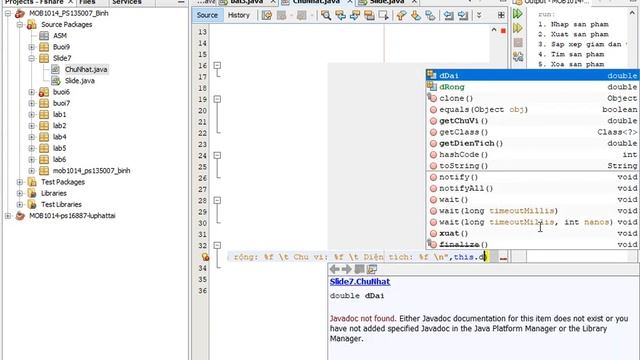This screenshot has height=360, width=640.
Task: Collapse the code fold at line 28
Action: (218, 200)
